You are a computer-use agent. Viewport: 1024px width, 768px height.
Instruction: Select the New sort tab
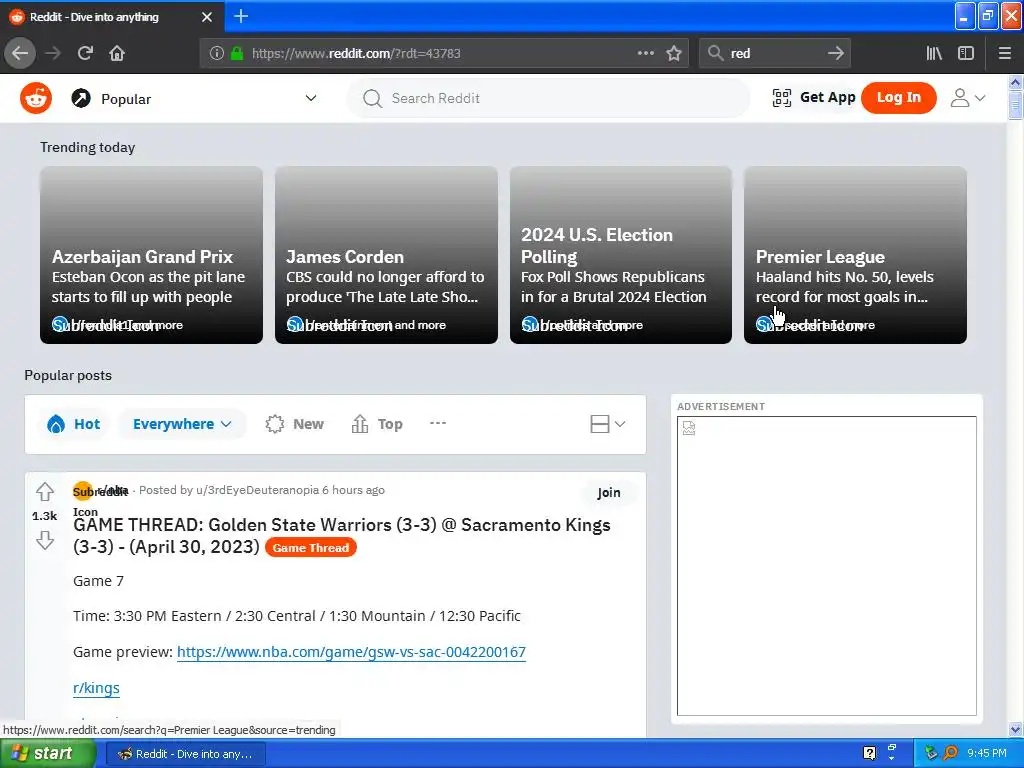[295, 424]
